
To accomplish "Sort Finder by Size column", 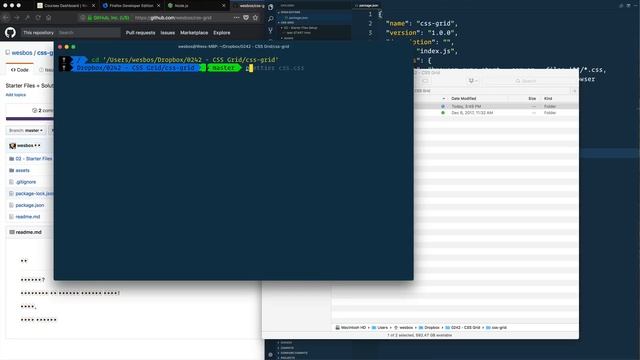I will point(532,99).
